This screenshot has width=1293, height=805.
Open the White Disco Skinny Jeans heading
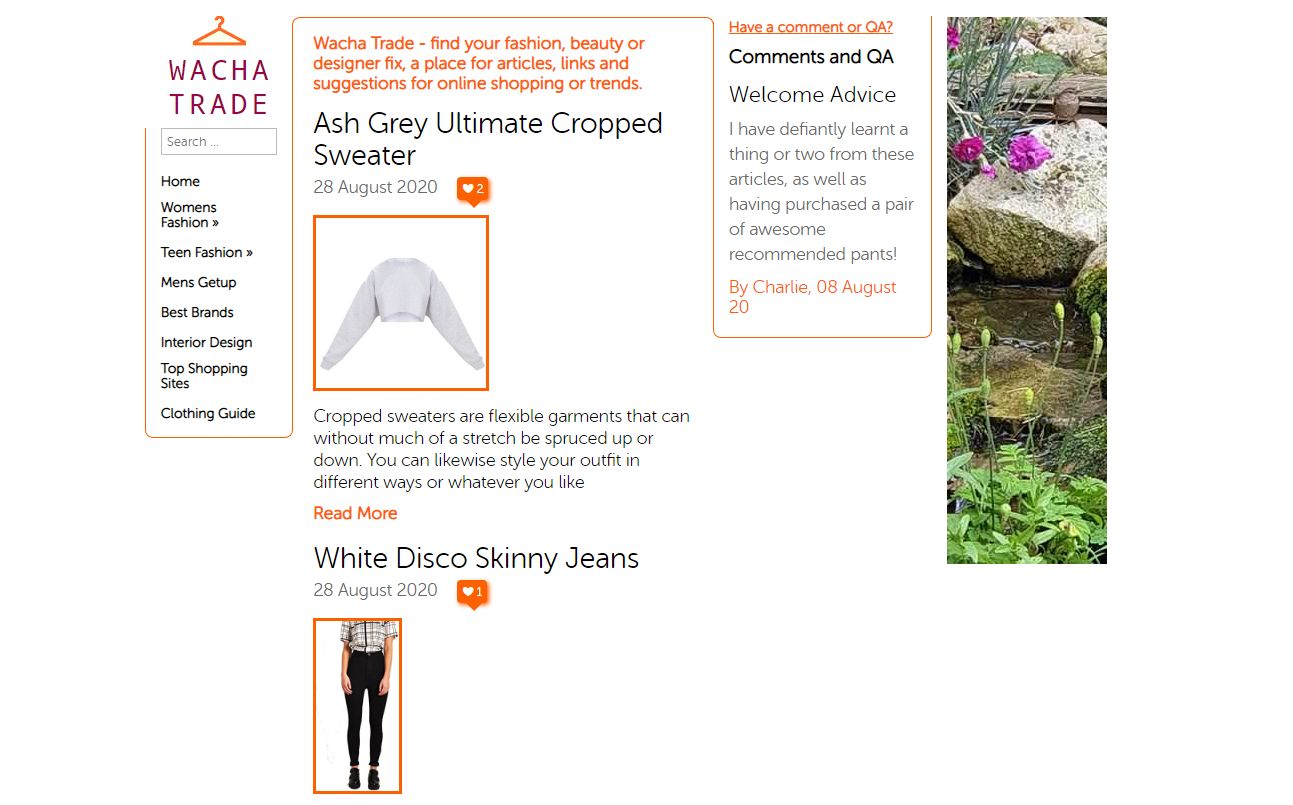476,558
